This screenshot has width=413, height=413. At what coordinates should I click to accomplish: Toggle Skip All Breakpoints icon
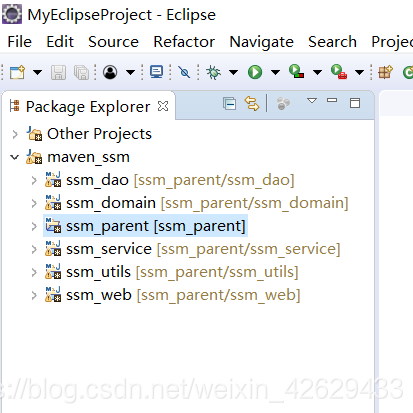click(184, 72)
